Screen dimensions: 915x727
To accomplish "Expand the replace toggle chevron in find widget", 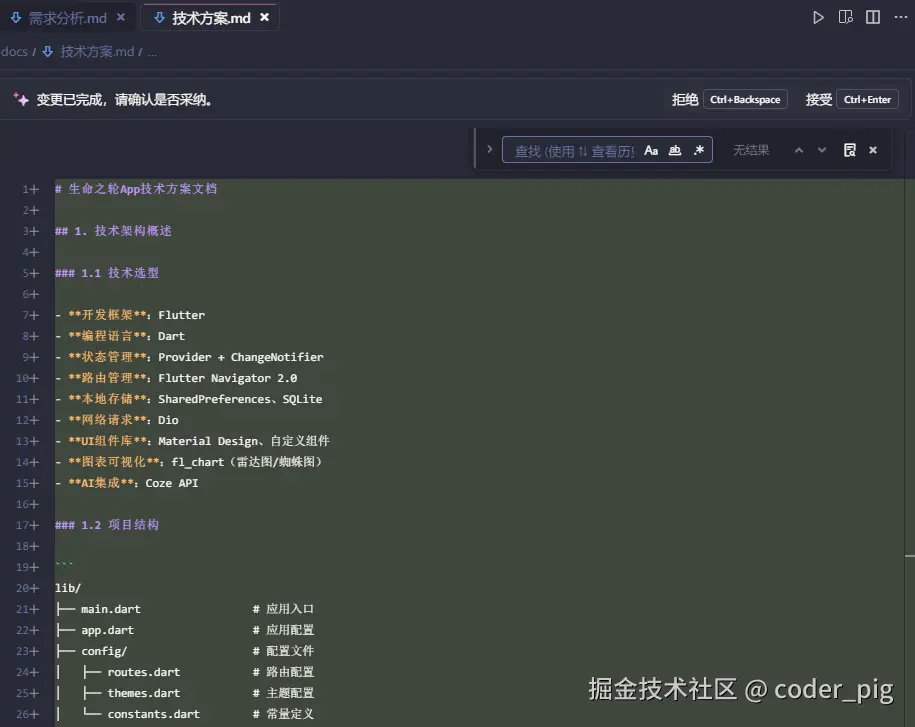I will [x=490, y=149].
